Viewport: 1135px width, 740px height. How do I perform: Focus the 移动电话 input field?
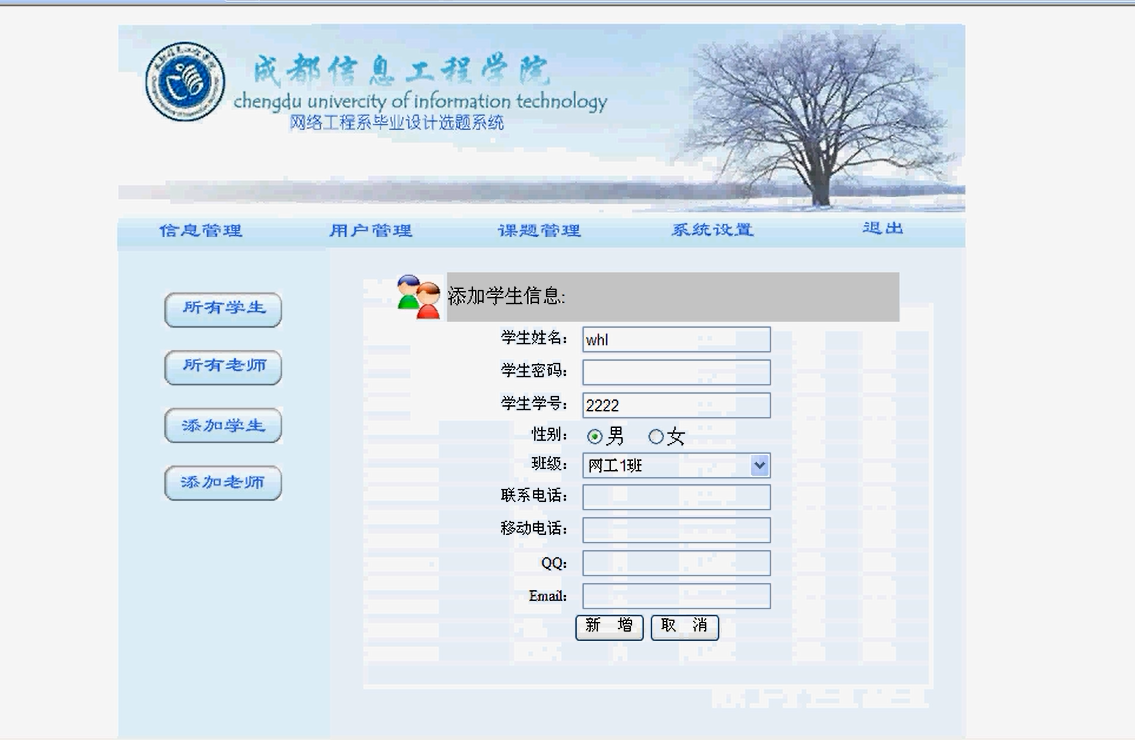pos(676,530)
